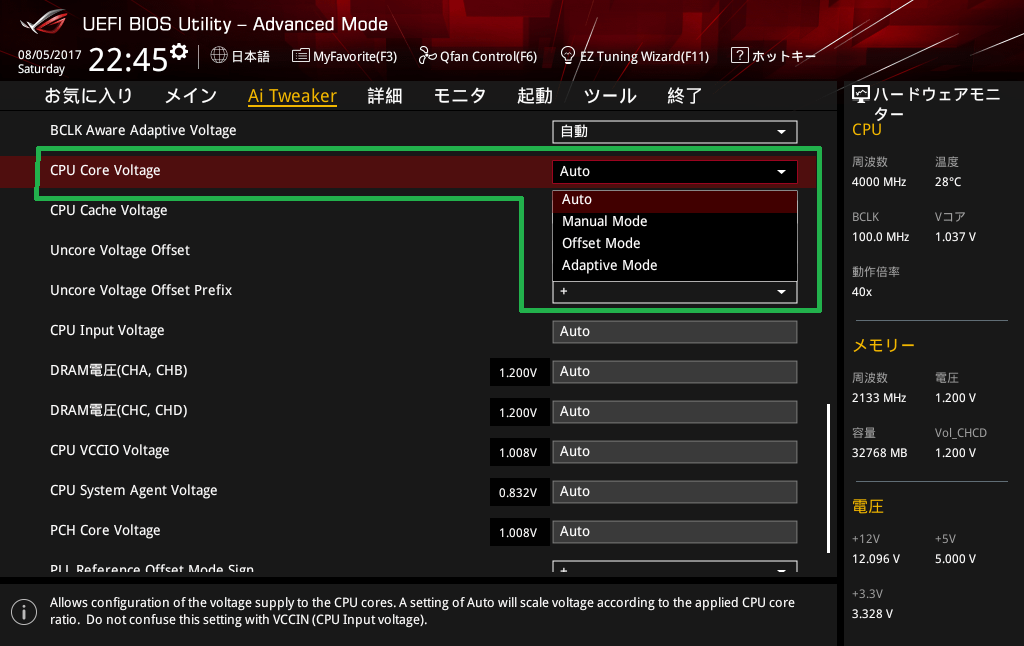
Task: Switch to メイン tab
Action: [191, 96]
